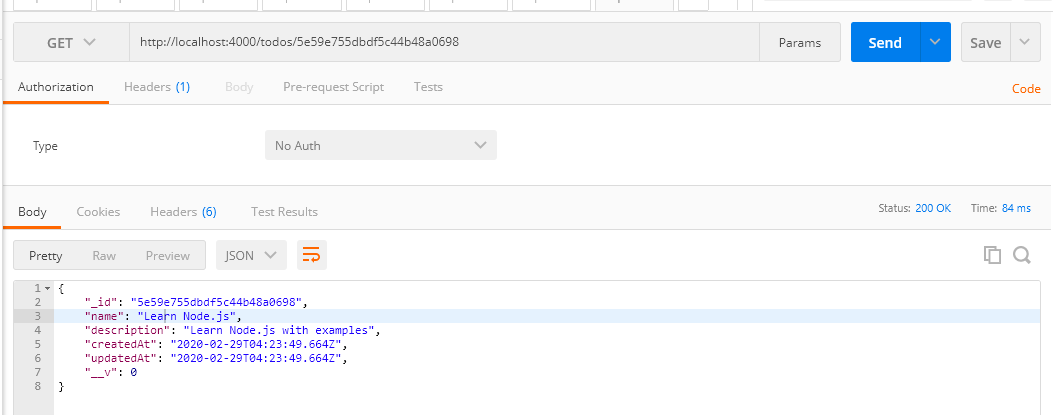Viewport: 1053px width, 415px height.
Task: Click the request URL field
Action: click(445, 42)
